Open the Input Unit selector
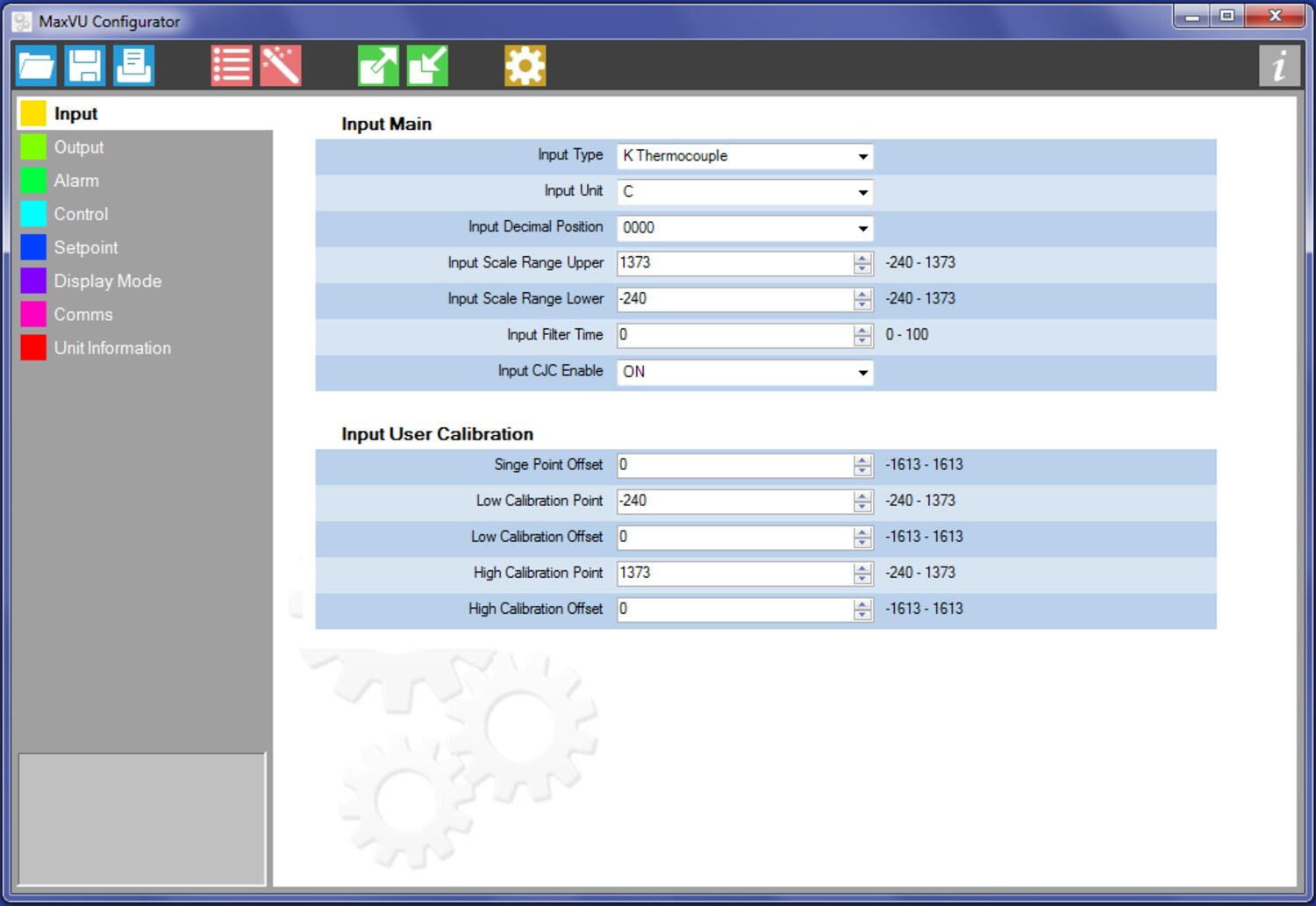This screenshot has width=1316, height=906. 862,192
